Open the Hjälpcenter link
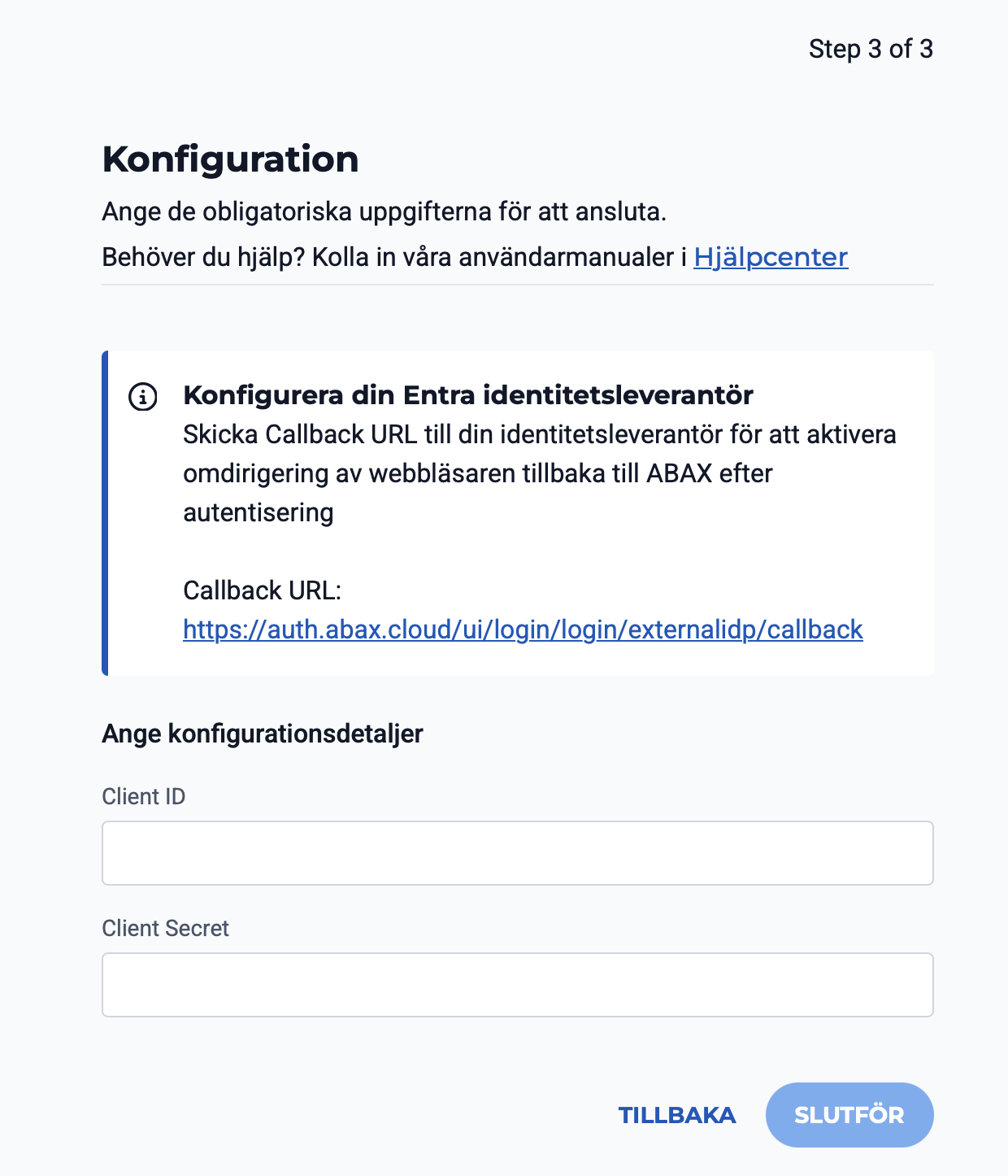The width and height of the screenshot is (1008, 1176). (770, 257)
